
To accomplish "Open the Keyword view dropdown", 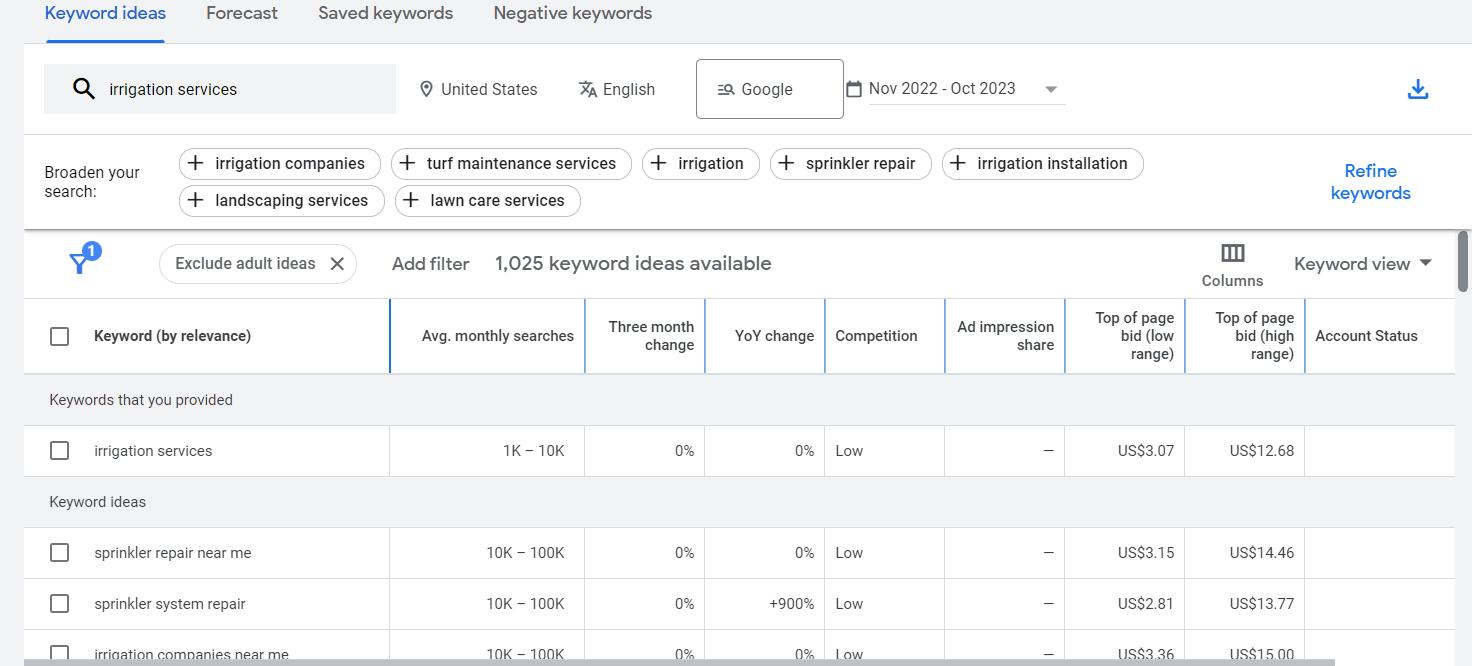I will coord(1363,264).
